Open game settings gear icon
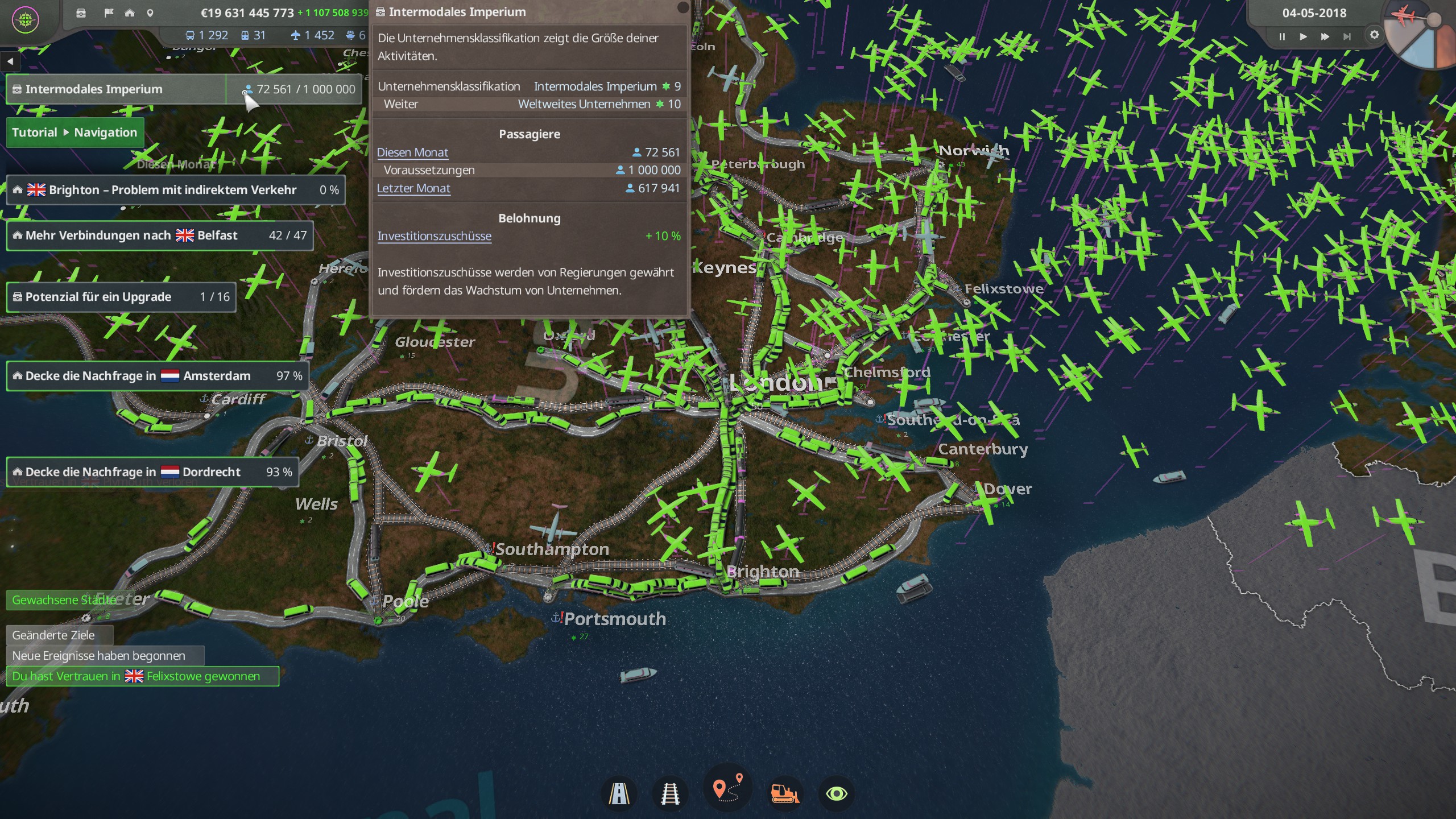Image resolution: width=1456 pixels, height=819 pixels. [x=1374, y=35]
